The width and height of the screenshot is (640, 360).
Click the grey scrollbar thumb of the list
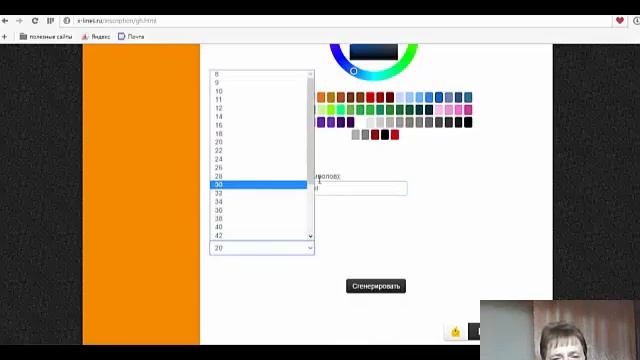point(311,131)
